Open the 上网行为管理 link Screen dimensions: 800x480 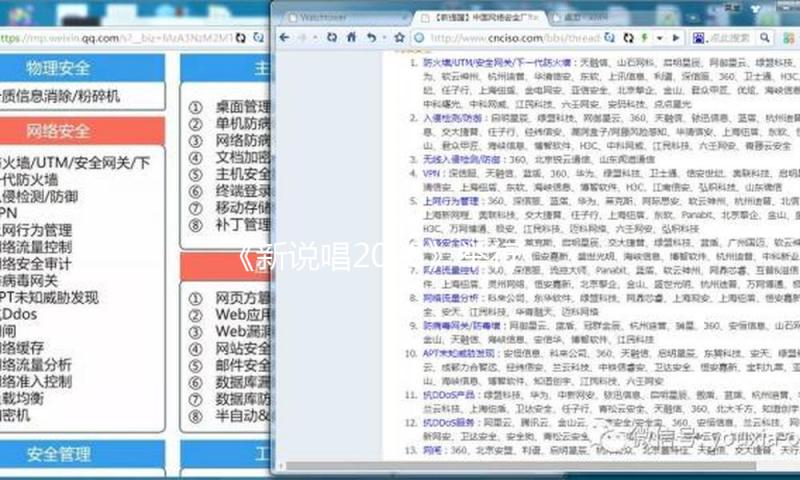[451, 201]
